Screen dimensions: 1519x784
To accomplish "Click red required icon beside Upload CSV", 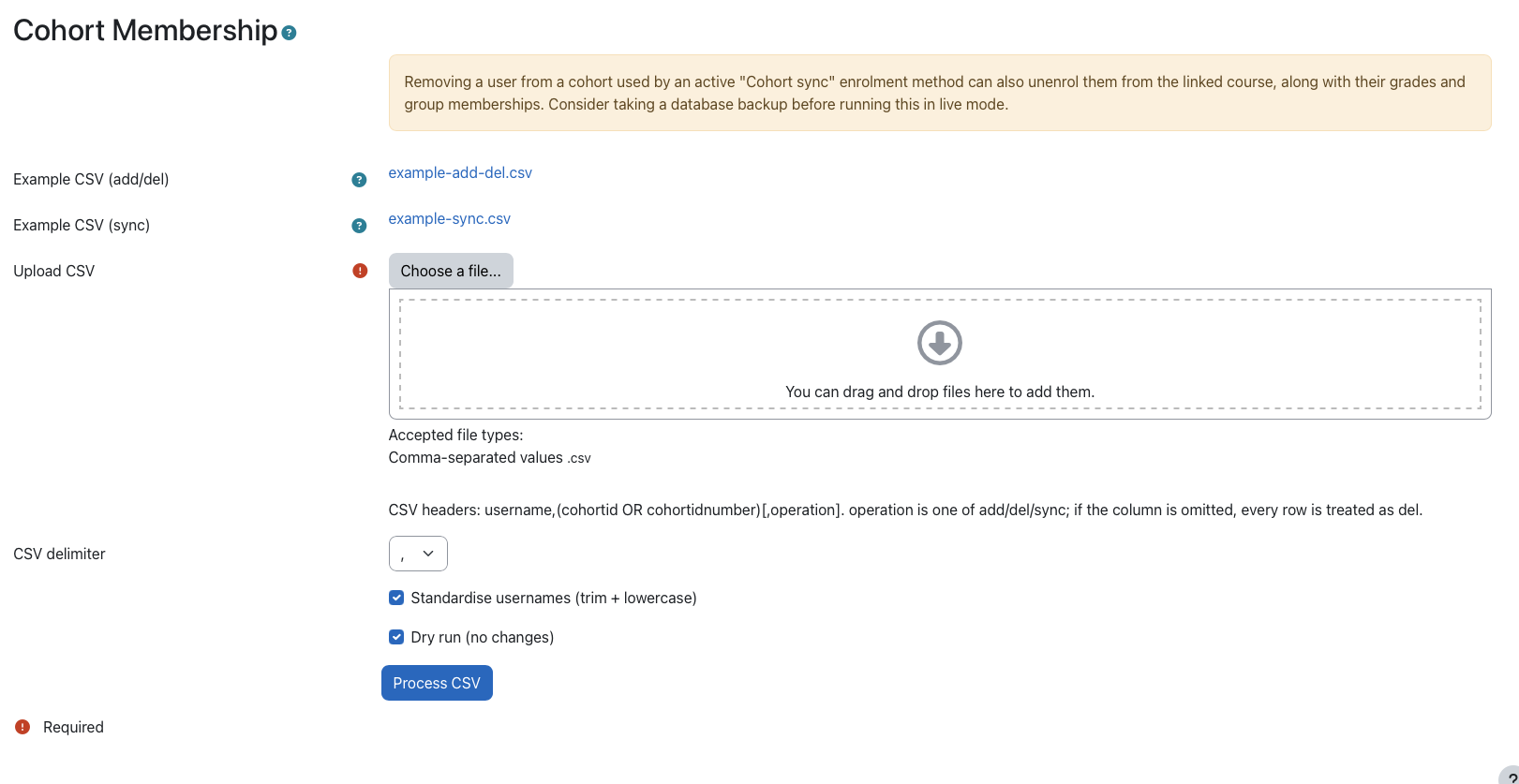I will (x=360, y=271).
